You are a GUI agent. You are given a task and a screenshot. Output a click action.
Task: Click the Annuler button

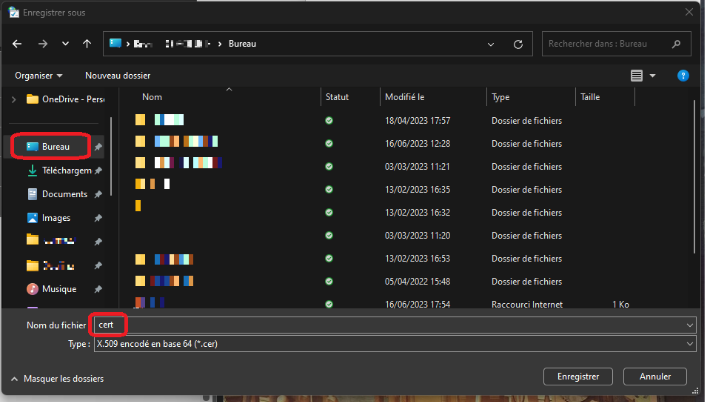point(654,377)
